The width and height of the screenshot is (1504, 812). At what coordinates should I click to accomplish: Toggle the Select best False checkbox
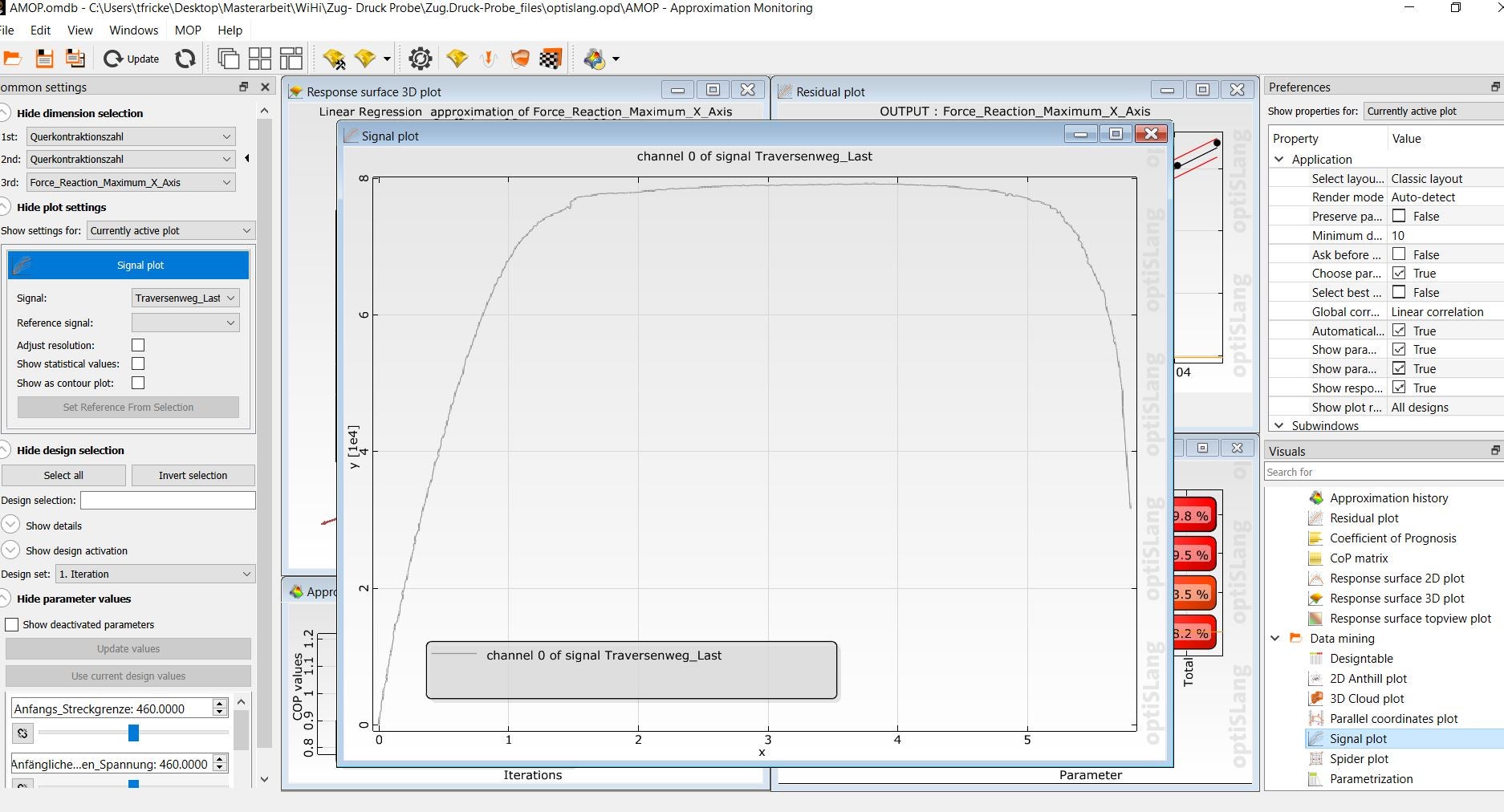click(x=1399, y=292)
